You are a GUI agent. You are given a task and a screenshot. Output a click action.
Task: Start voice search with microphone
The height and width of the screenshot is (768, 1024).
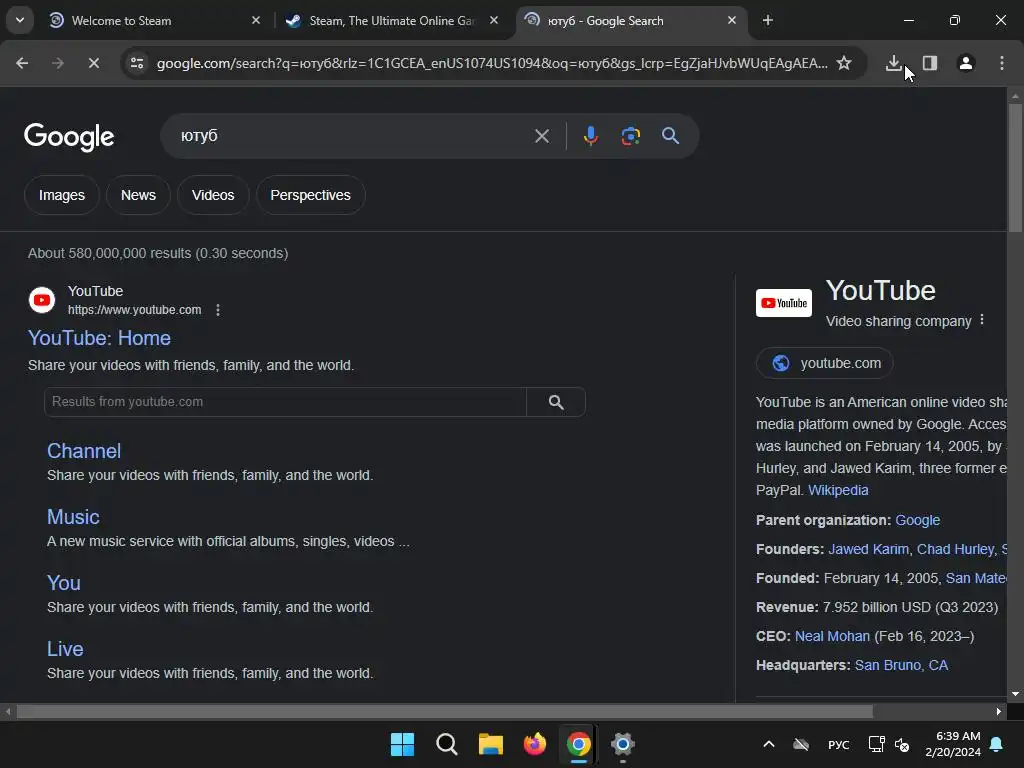(591, 136)
